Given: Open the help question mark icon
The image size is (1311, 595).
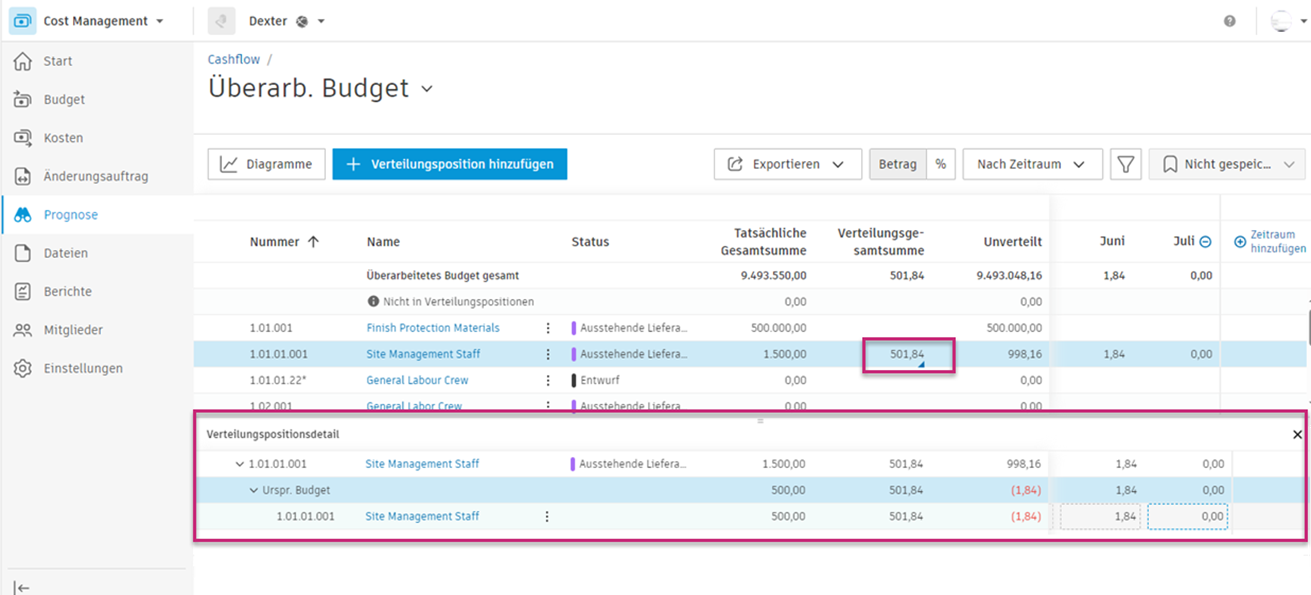Looking at the screenshot, I should point(1230,21).
